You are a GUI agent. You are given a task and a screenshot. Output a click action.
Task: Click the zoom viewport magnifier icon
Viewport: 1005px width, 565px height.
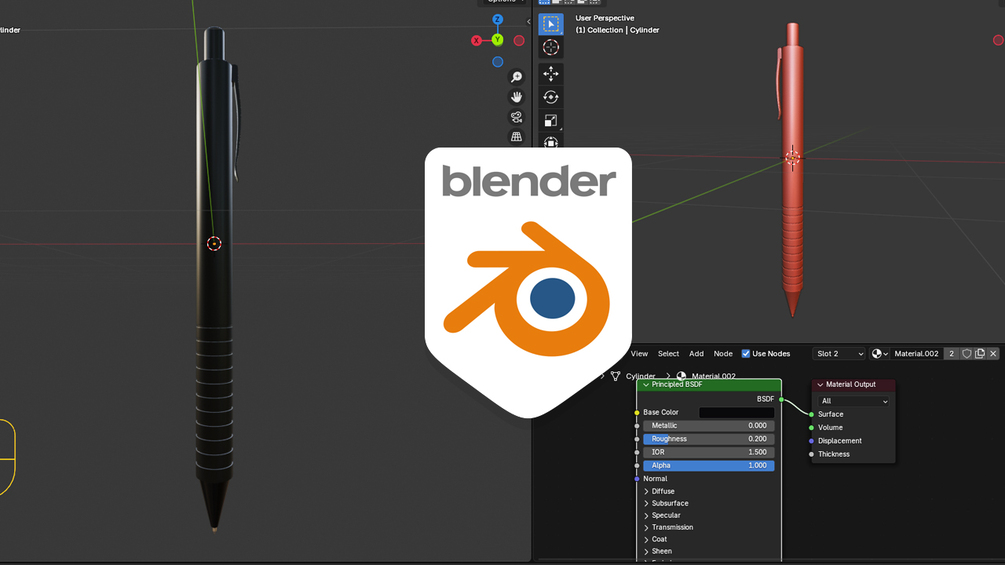click(516, 78)
